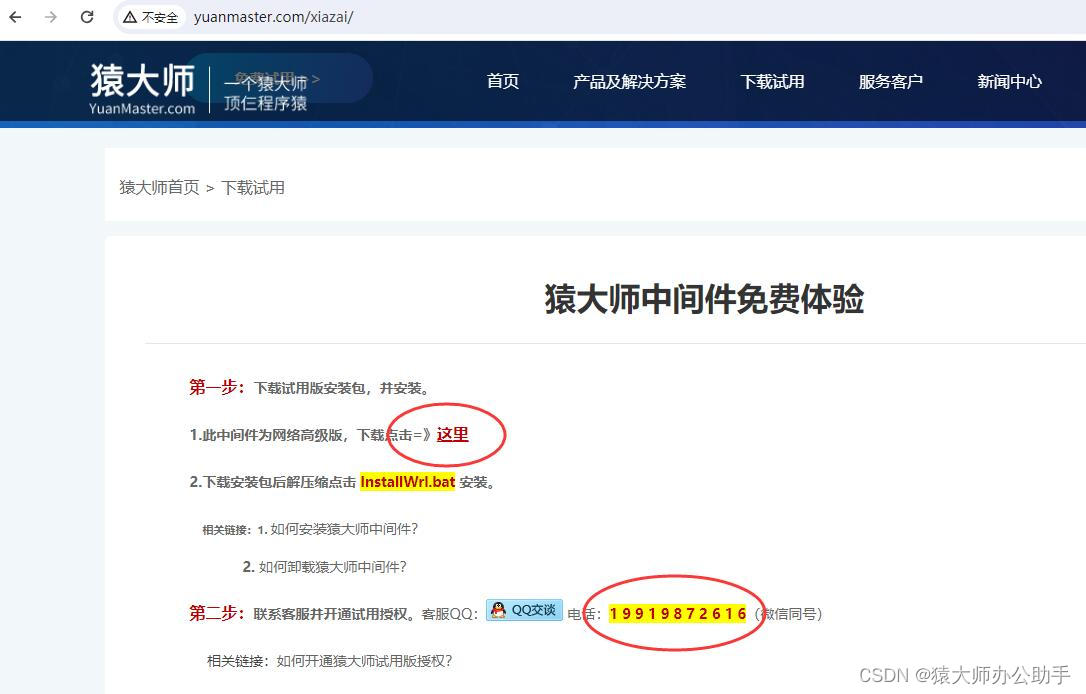Screen dimensions: 1086x694
Task: Click the 一个猿大师 顶仨程序猿 slogan
Action: pos(266,93)
